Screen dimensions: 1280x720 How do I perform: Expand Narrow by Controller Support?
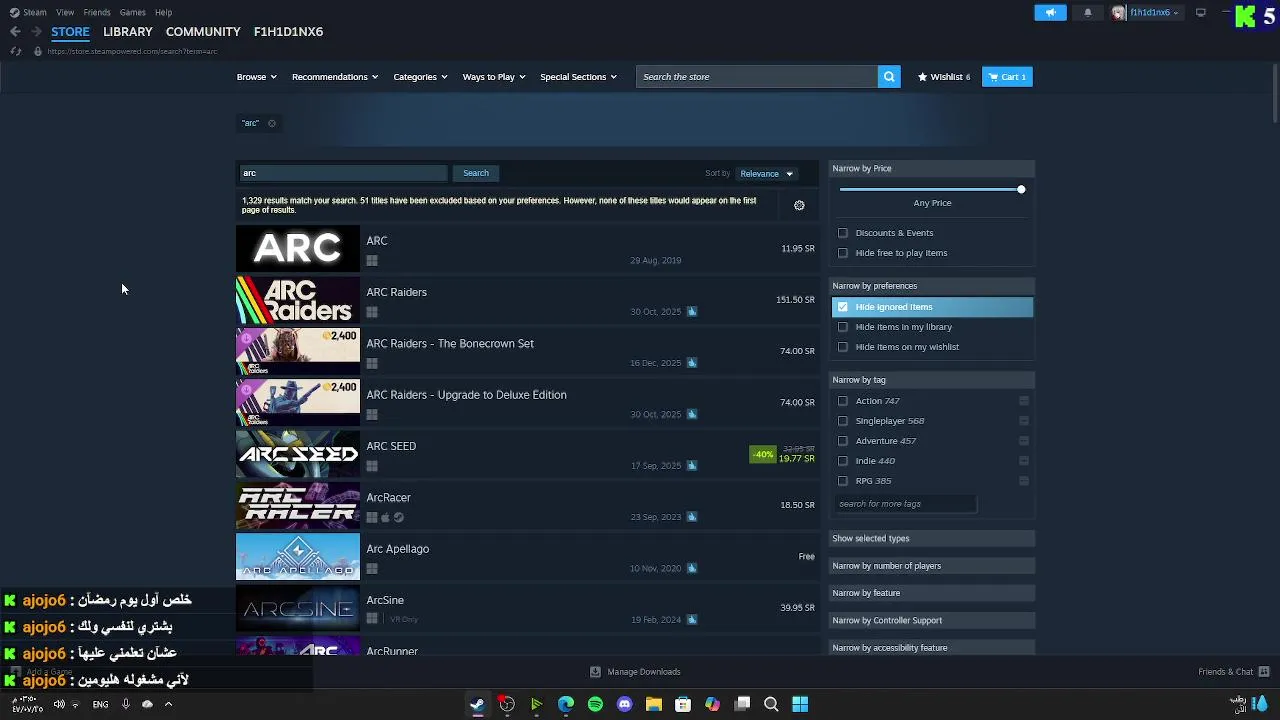(931, 620)
